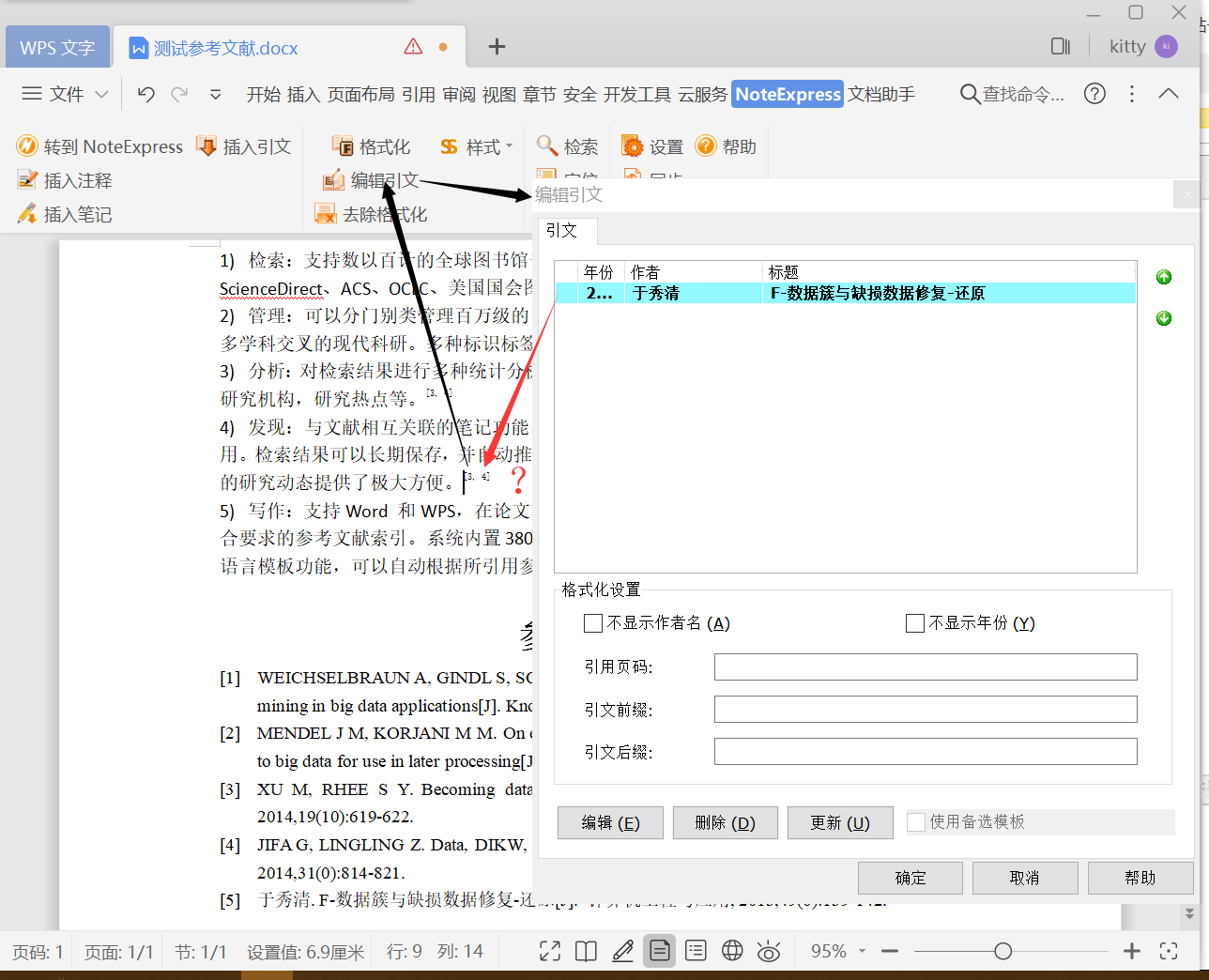The width and height of the screenshot is (1209, 980).
Task: Open the 引用 ribbon tab
Action: [418, 94]
